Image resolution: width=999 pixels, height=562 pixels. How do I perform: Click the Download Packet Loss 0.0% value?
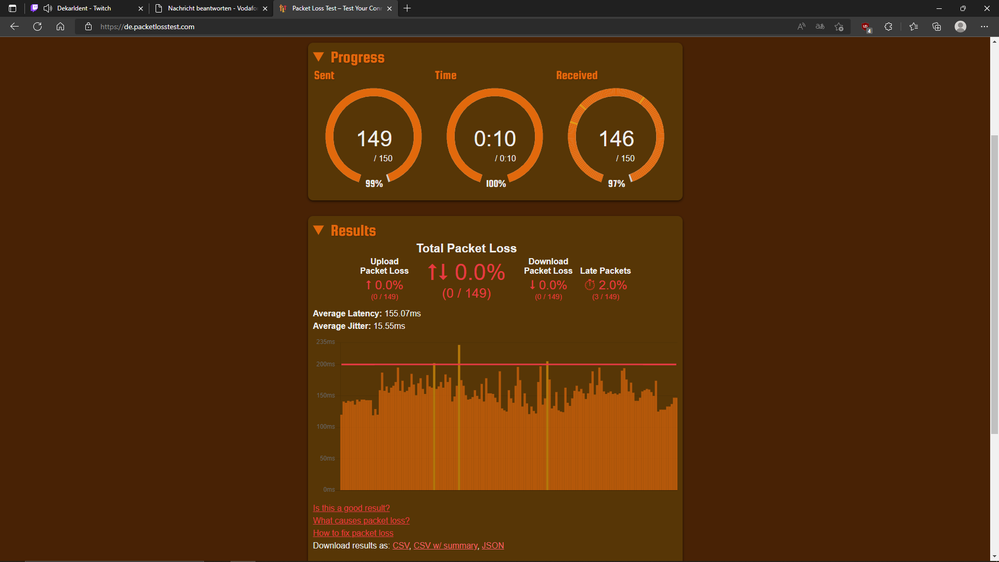tap(548, 285)
